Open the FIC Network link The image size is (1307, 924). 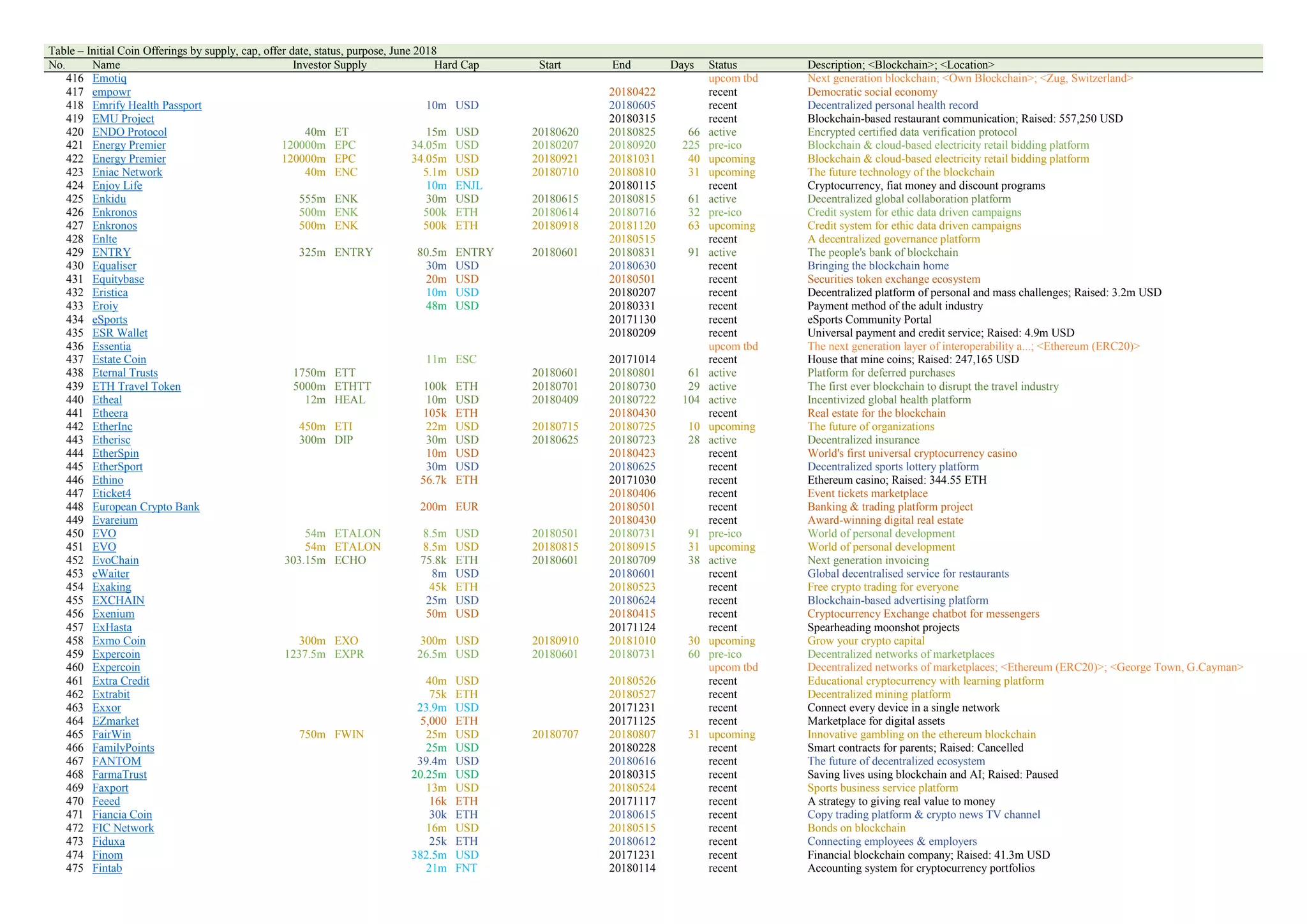pos(123,828)
